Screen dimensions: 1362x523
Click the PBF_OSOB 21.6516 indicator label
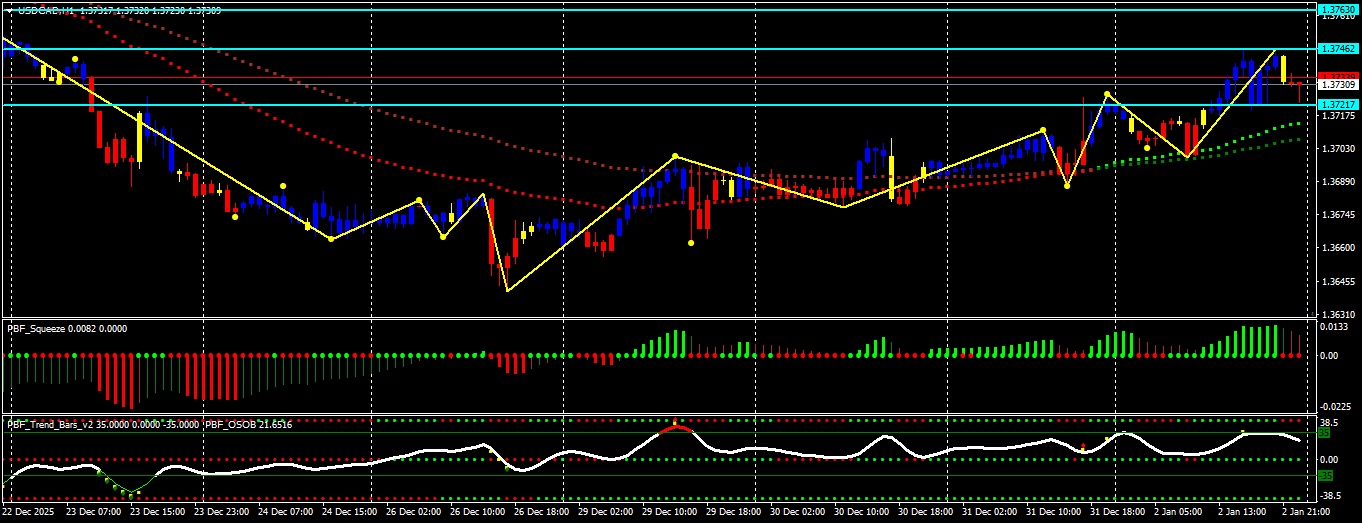click(x=249, y=425)
